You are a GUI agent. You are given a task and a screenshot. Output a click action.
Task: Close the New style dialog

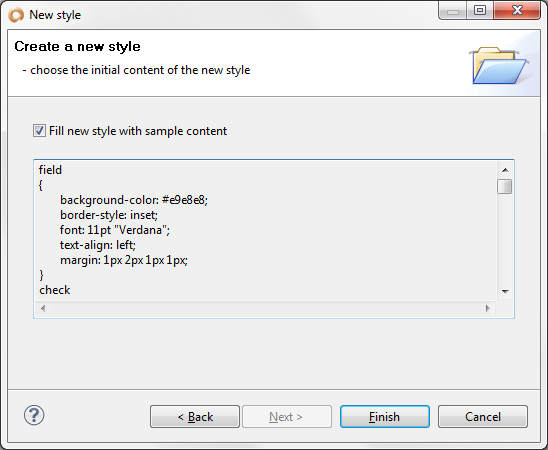(x=517, y=10)
